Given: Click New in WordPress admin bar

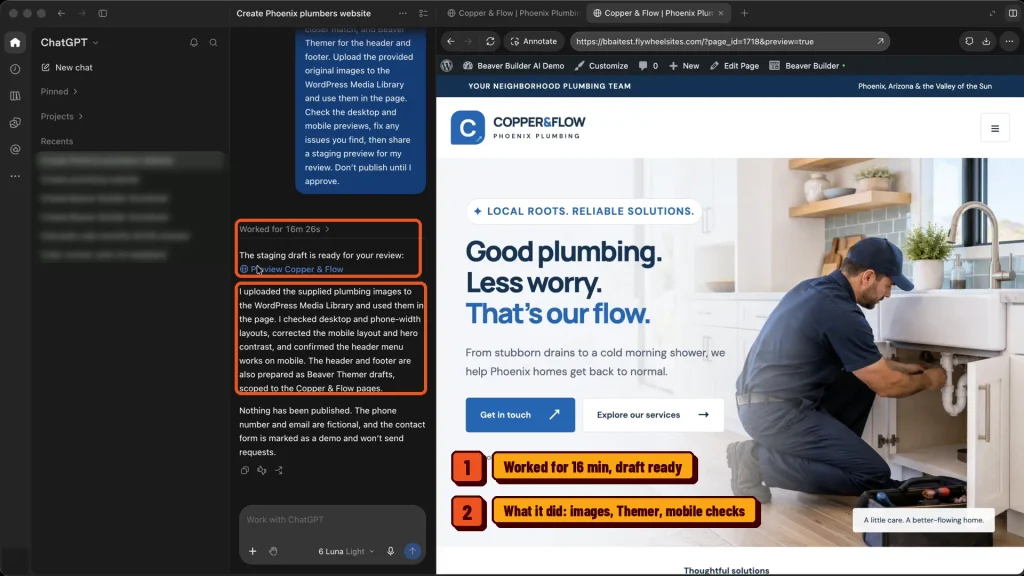Looking at the screenshot, I should [684, 66].
